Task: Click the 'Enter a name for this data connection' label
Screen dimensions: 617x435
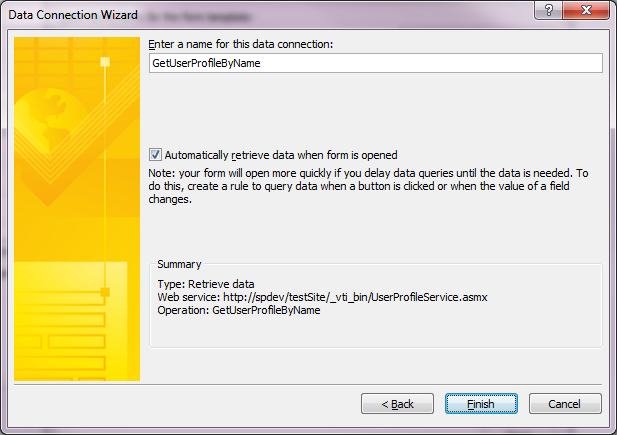Action: tap(240, 44)
